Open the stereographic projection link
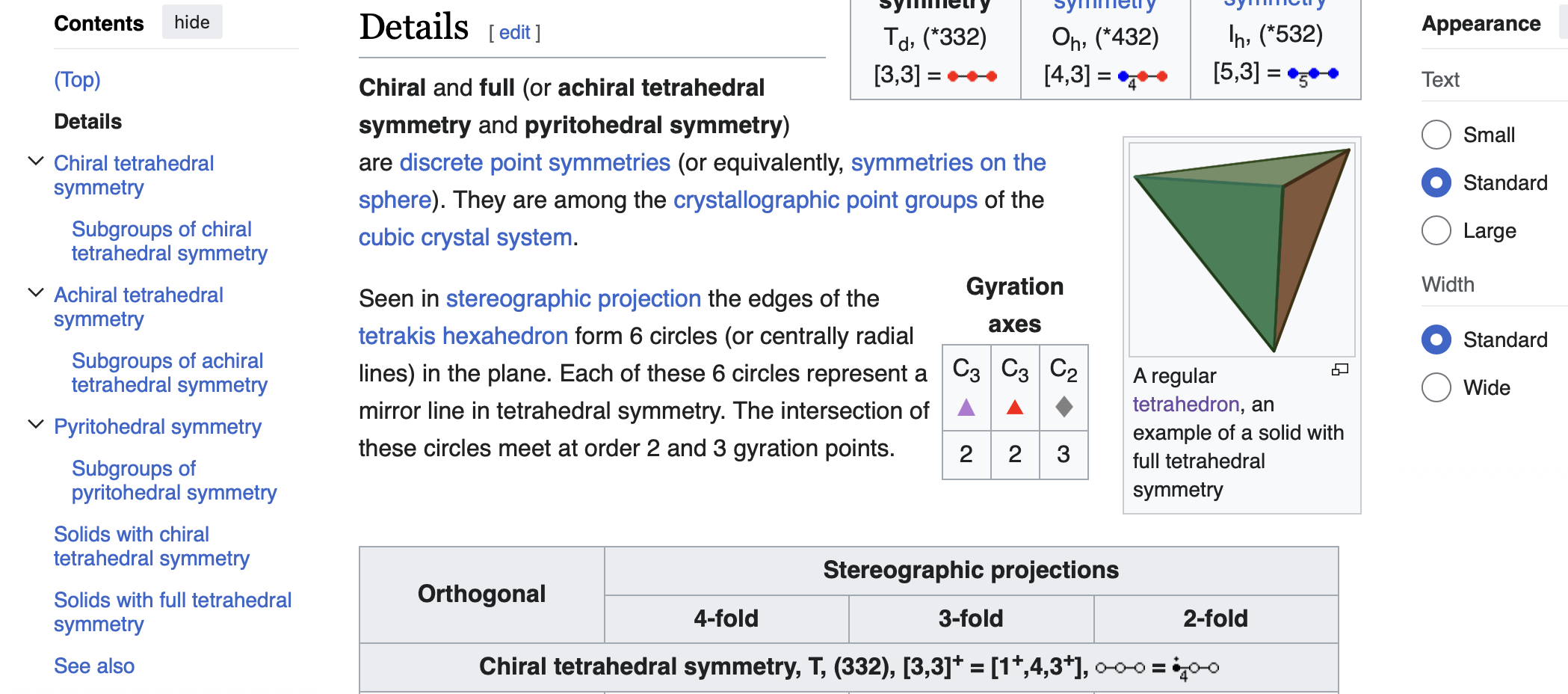Viewport: 1568px width, 694px height. (573, 298)
